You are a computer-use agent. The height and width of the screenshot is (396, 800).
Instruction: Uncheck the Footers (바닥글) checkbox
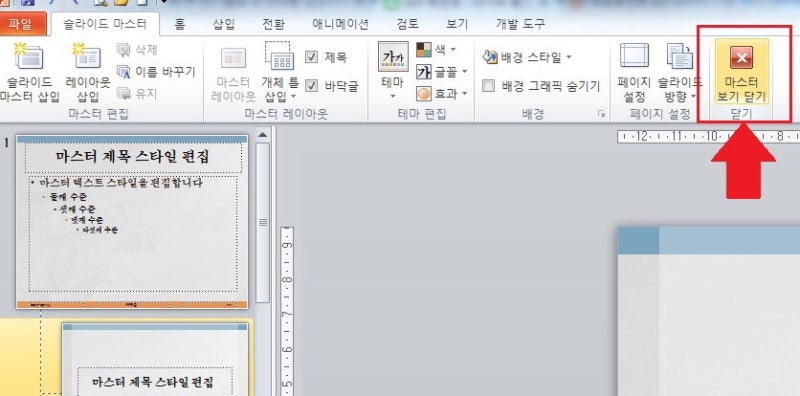coord(311,85)
